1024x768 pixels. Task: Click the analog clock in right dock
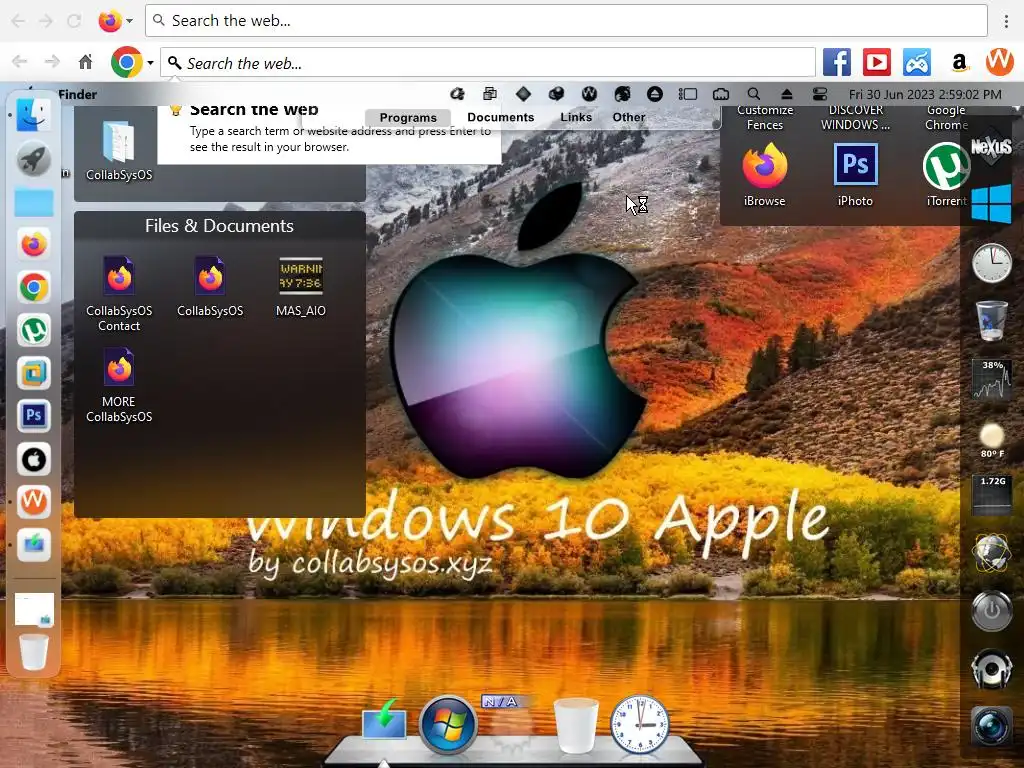(x=991, y=263)
